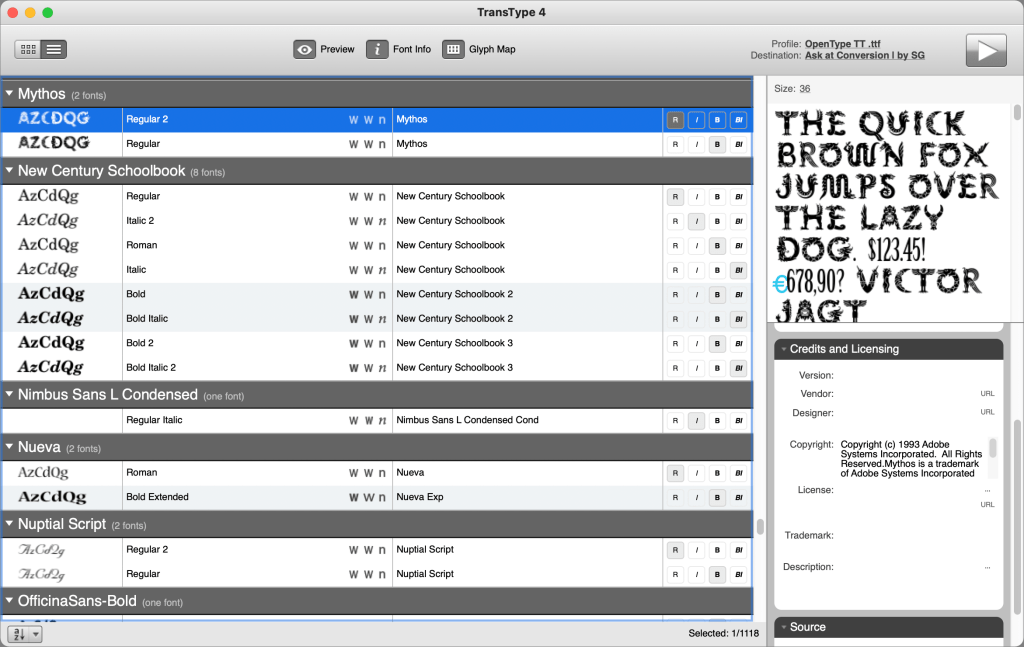The image size is (1024, 647).
Task: Toggle I style on Italic 2 row
Action: point(696,221)
